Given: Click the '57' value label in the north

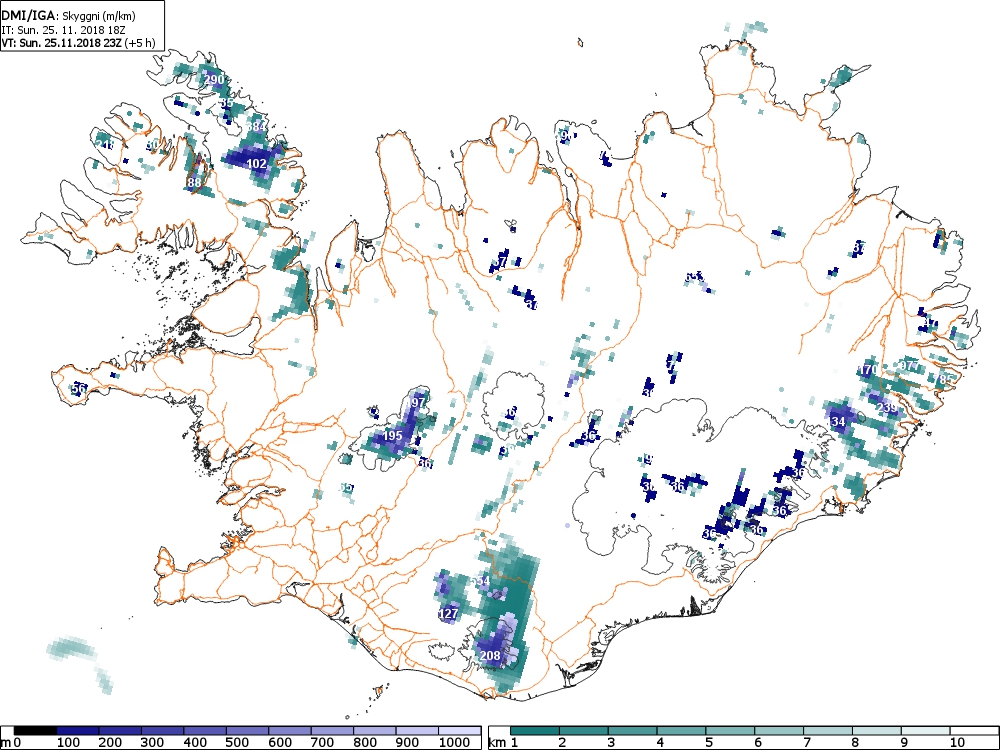Looking at the screenshot, I should (501, 261).
